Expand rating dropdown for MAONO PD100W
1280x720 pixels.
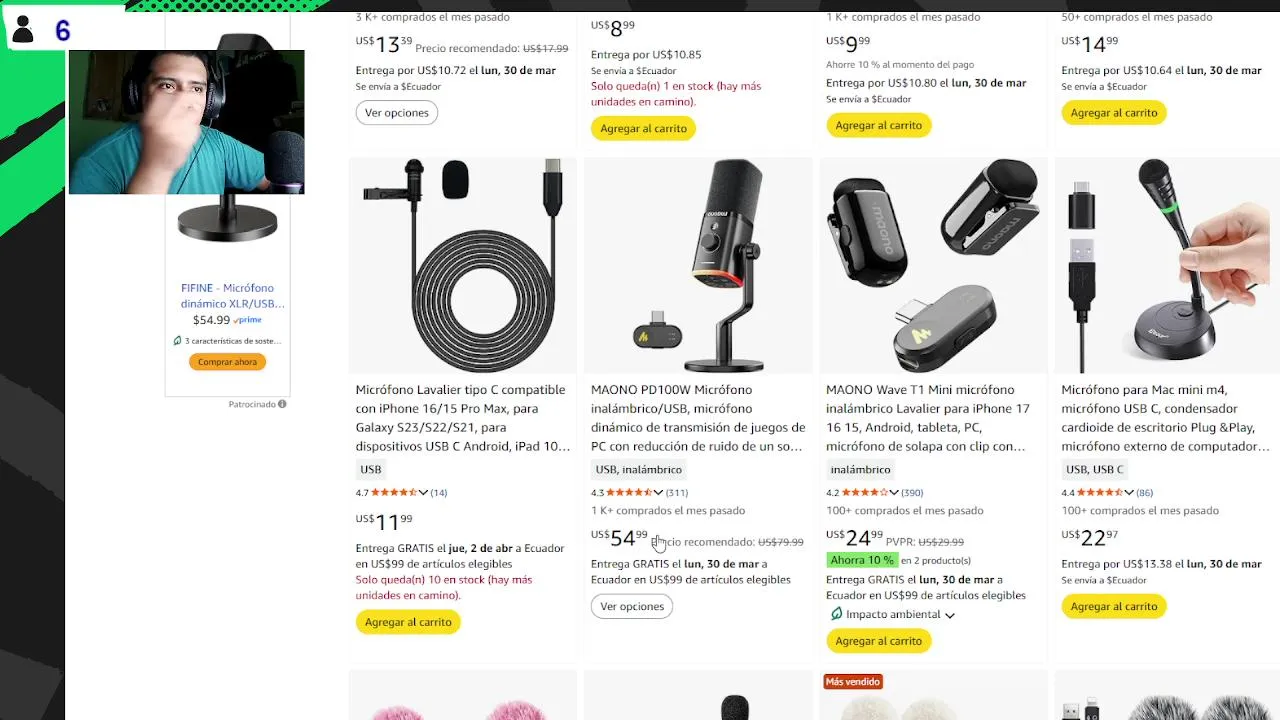tap(658, 492)
